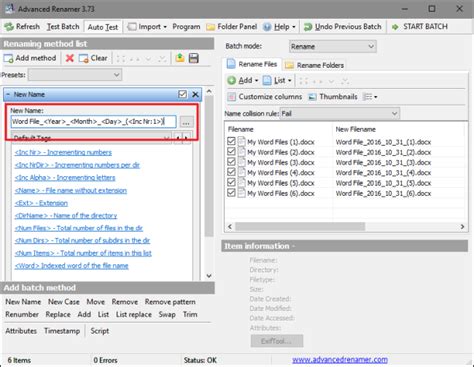Add a Move batch method
Image resolution: width=474 pixels, height=367 pixels.
pos(96,302)
